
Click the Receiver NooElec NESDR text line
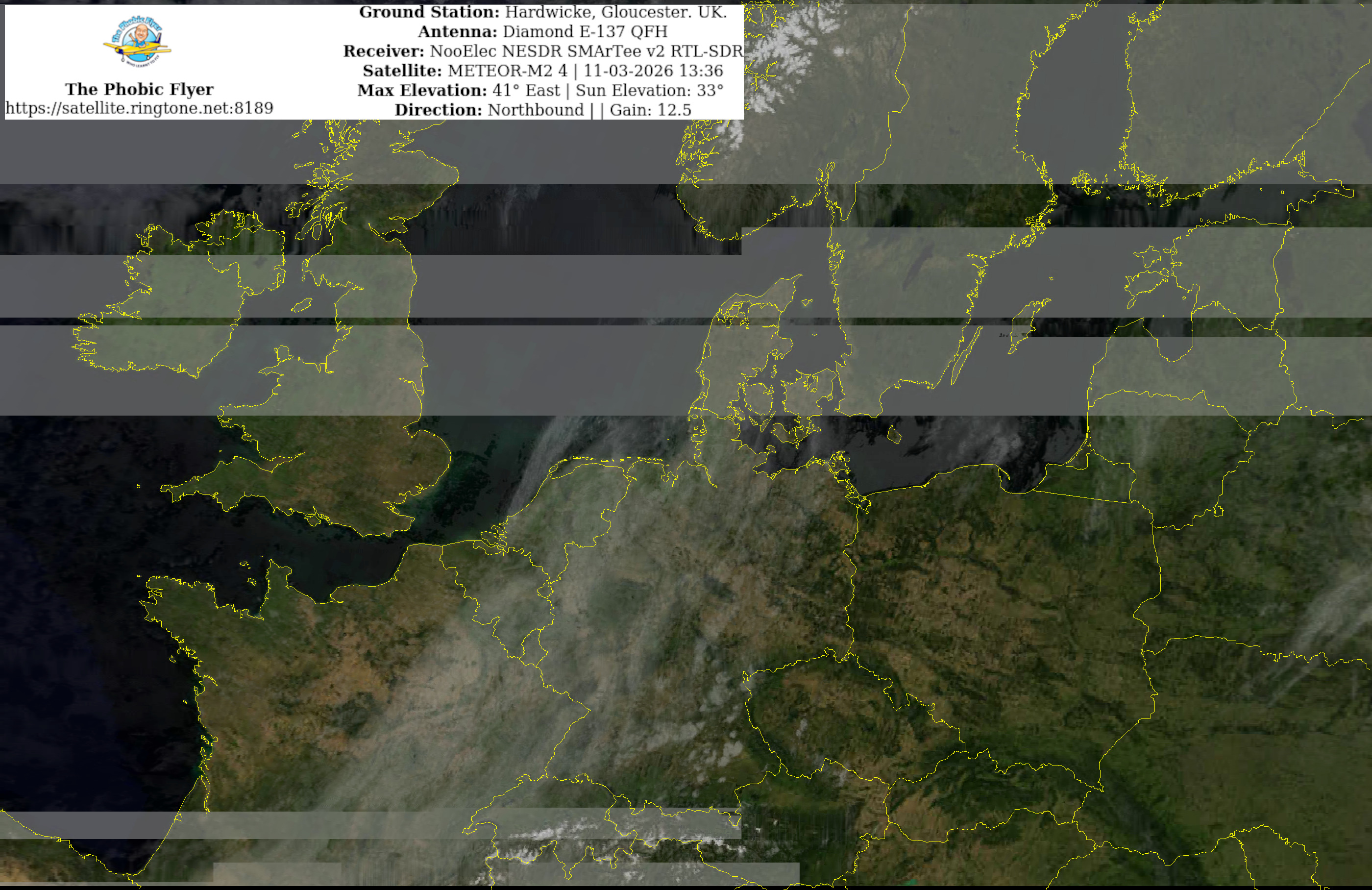click(542, 51)
